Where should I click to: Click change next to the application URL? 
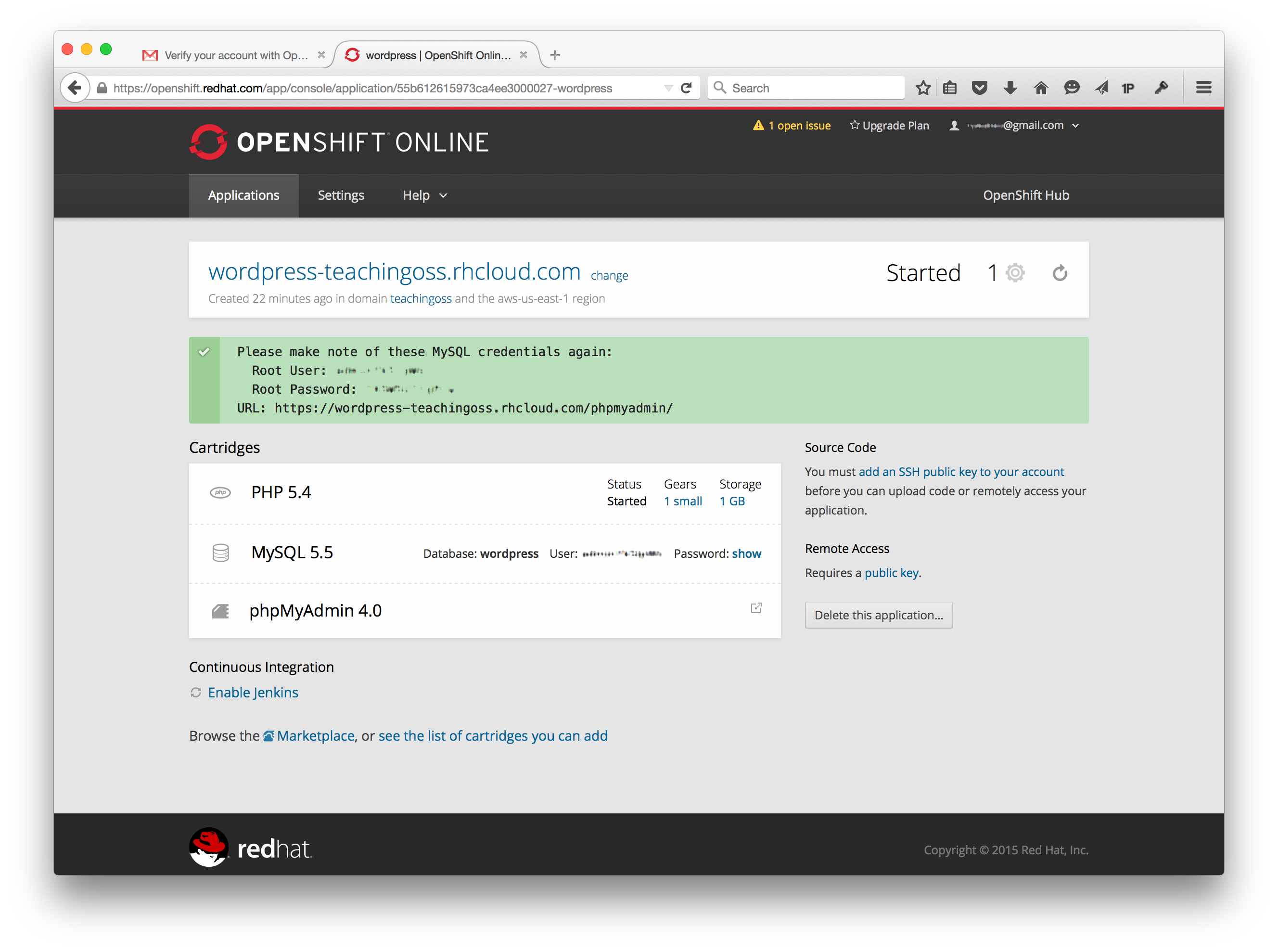pos(609,275)
